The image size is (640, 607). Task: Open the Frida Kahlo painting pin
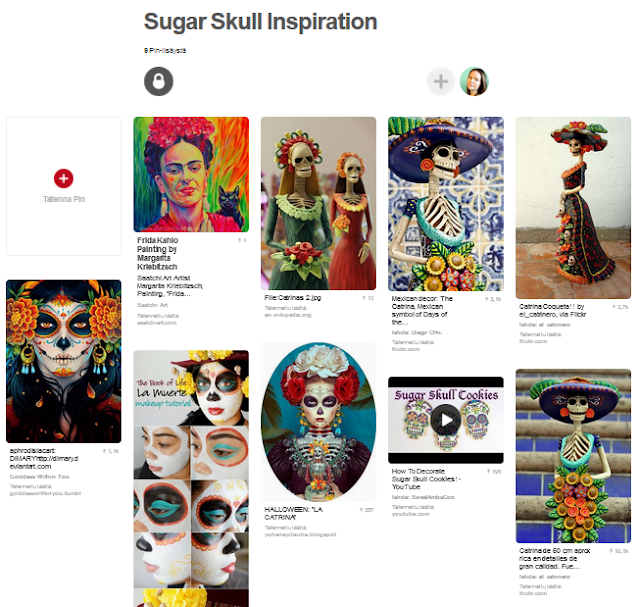[191, 174]
